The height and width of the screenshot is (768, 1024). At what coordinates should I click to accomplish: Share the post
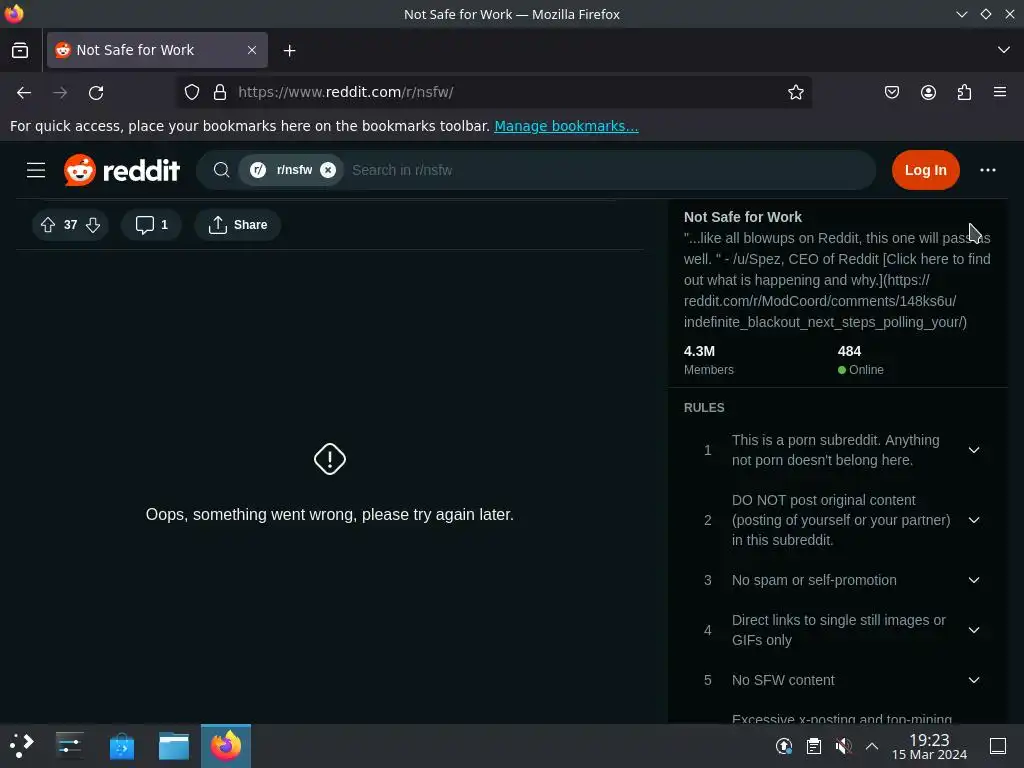click(x=238, y=225)
